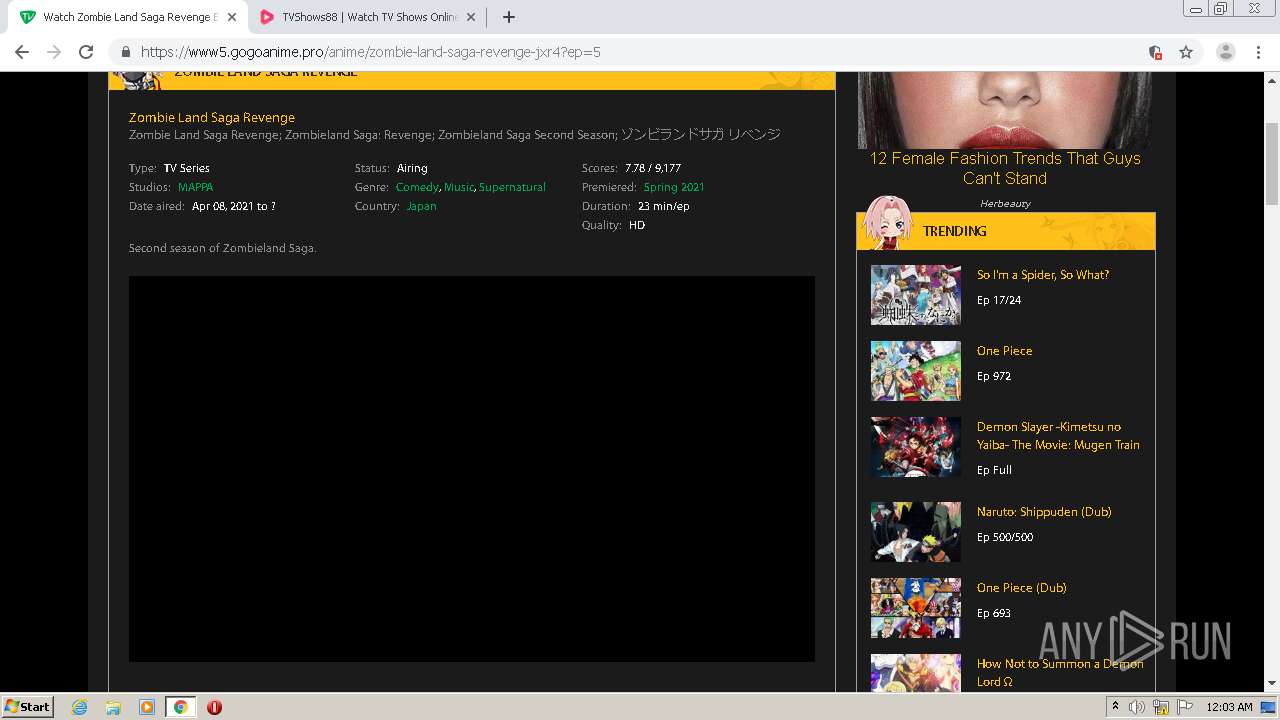Image resolution: width=1280 pixels, height=720 pixels.
Task: Show hidden system tray icons
Action: click(1115, 707)
